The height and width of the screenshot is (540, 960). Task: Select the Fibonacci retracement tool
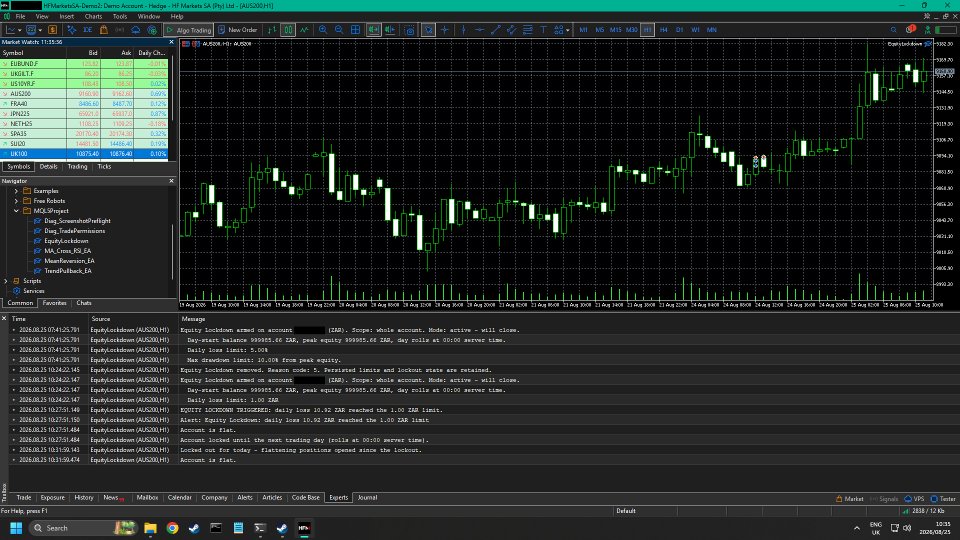527,29
